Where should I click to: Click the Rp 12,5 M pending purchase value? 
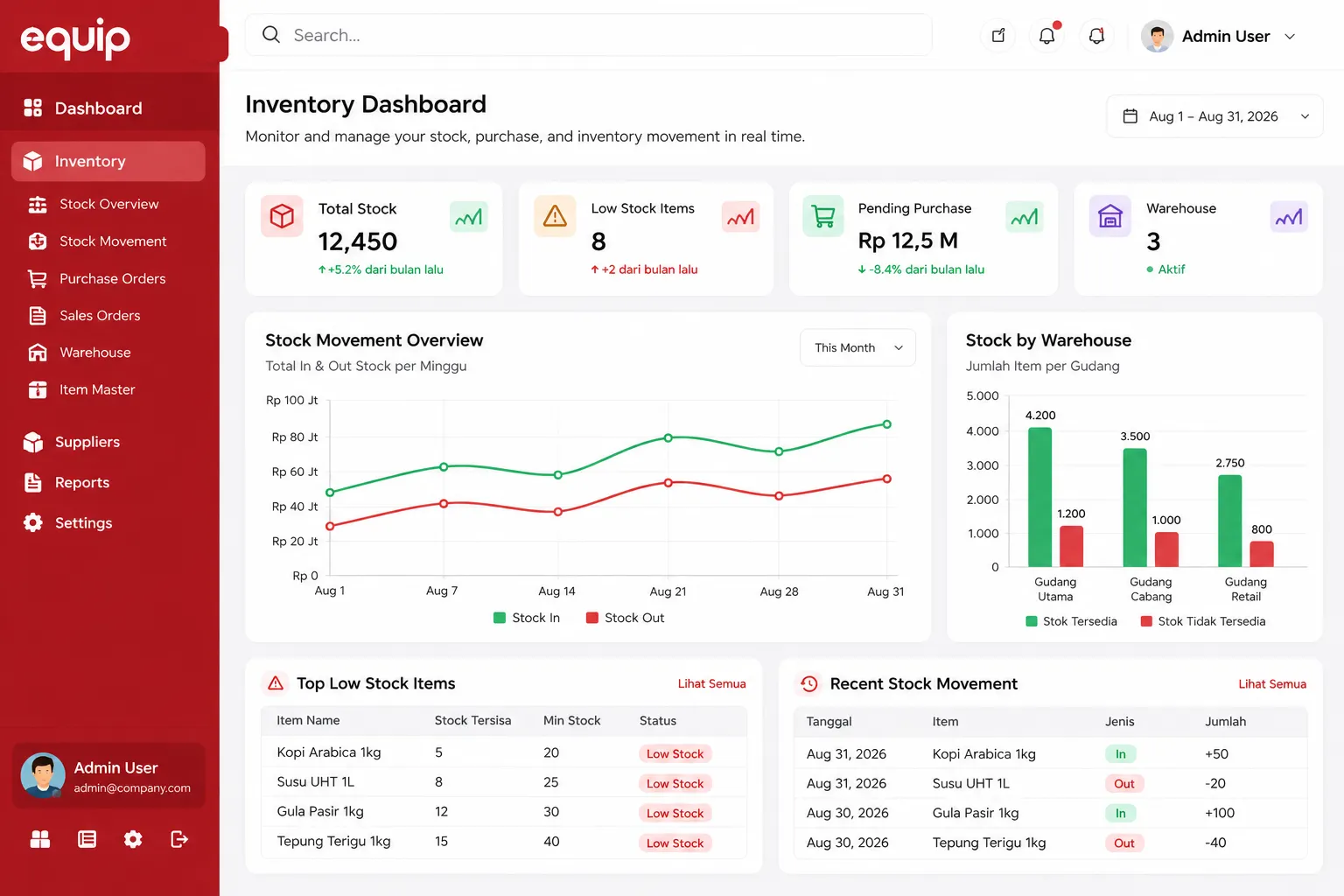[907, 240]
